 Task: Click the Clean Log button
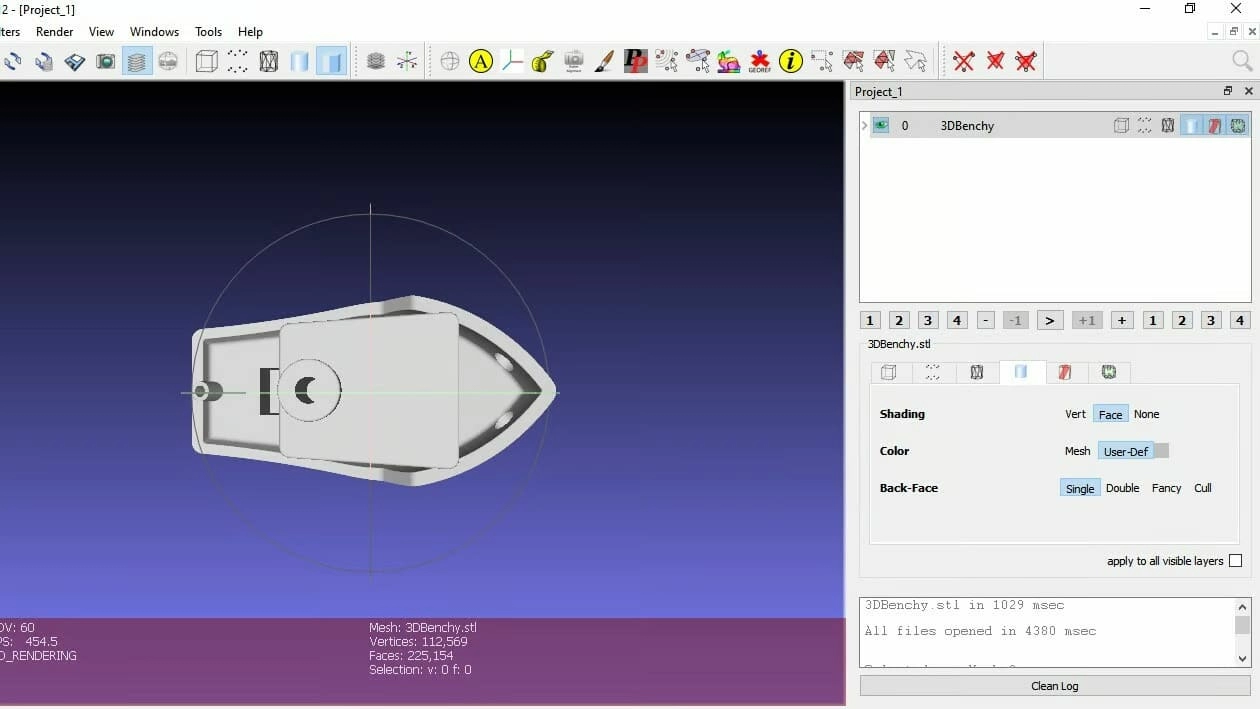[1054, 686]
